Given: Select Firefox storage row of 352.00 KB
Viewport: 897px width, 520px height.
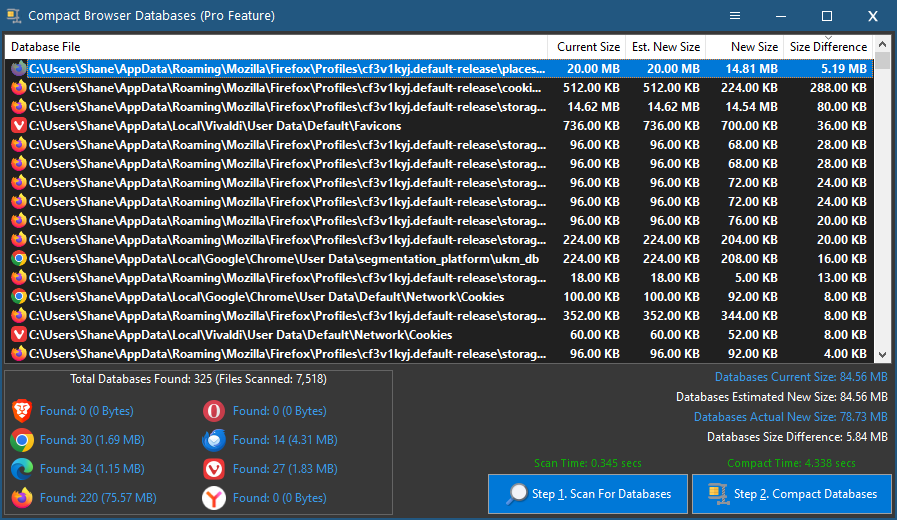Looking at the screenshot, I should coord(439,316).
